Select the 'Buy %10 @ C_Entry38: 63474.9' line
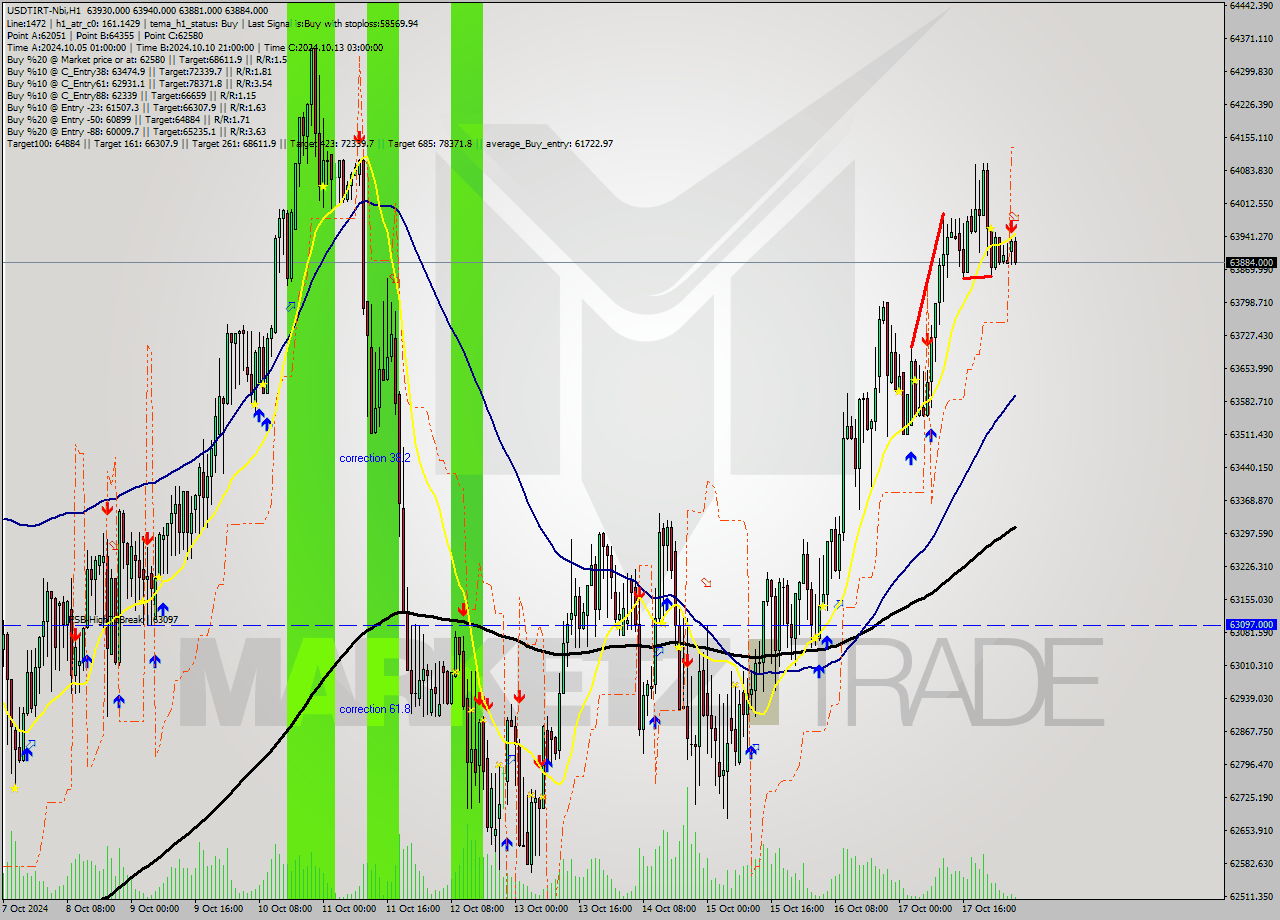Viewport: 1280px width, 920px height. pos(139,71)
